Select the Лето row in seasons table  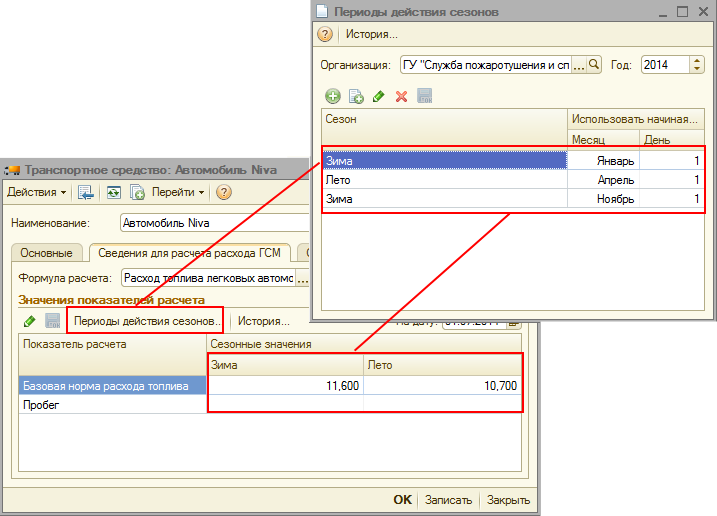point(445,180)
